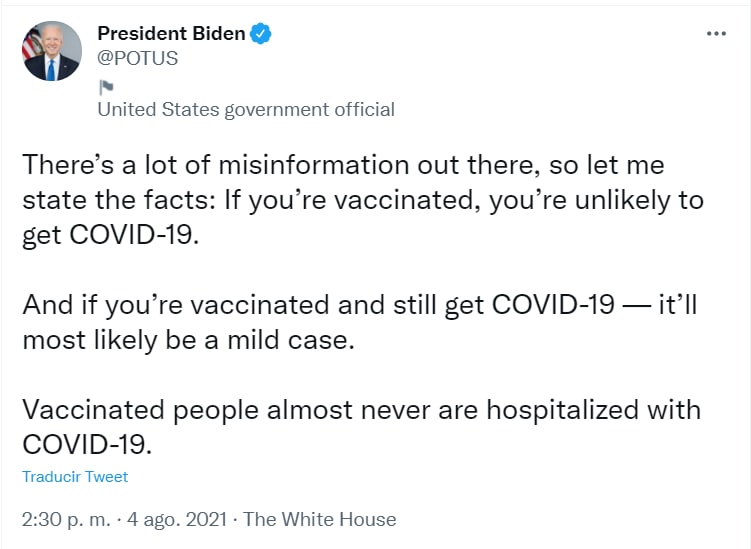The width and height of the screenshot is (751, 549).
Task: Click the gray government flag icon
Action: (105, 86)
